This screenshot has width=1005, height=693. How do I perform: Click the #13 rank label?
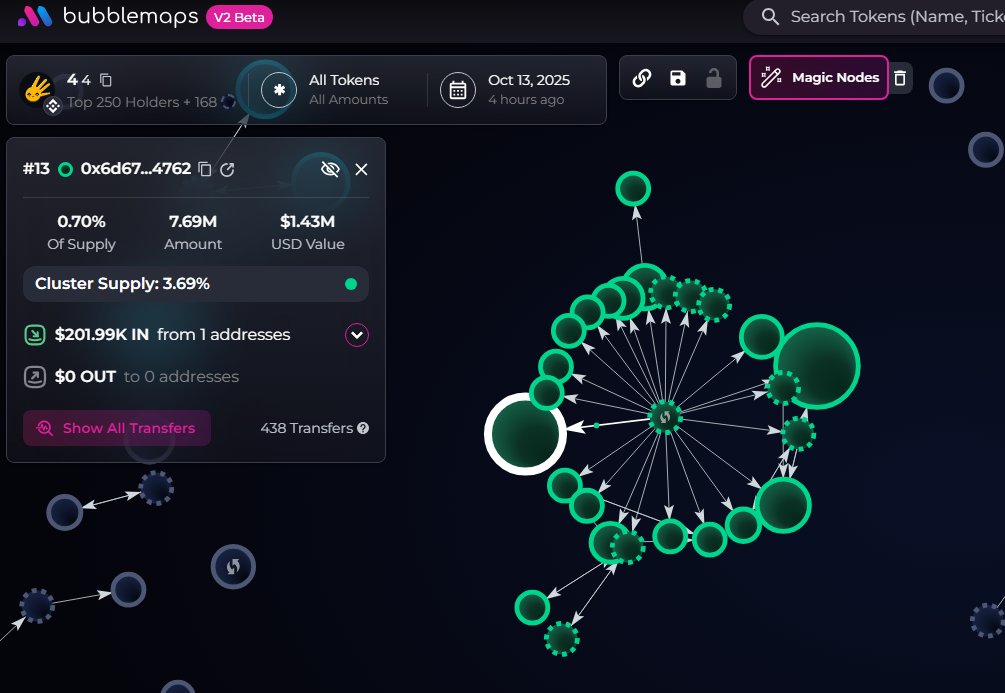coord(37,169)
